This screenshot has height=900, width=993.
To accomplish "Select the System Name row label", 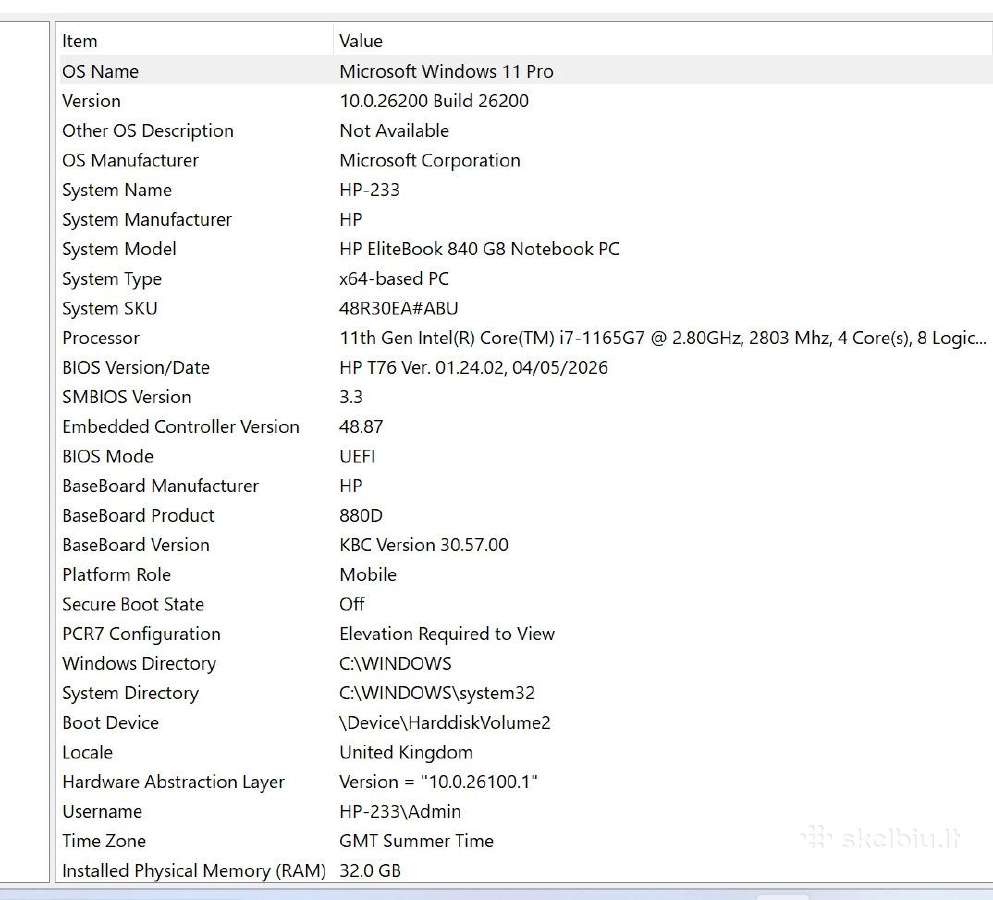I will [117, 190].
